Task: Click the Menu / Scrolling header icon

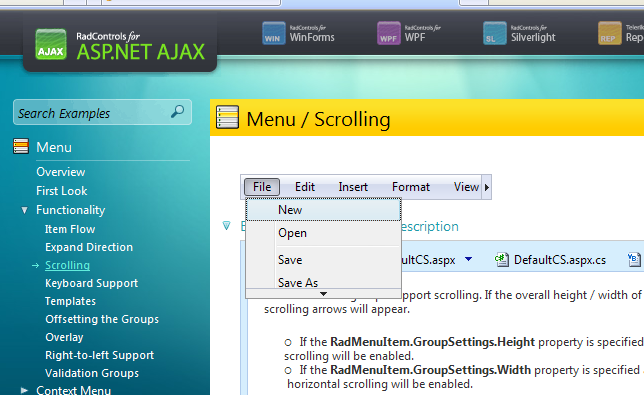Action: 228,117
